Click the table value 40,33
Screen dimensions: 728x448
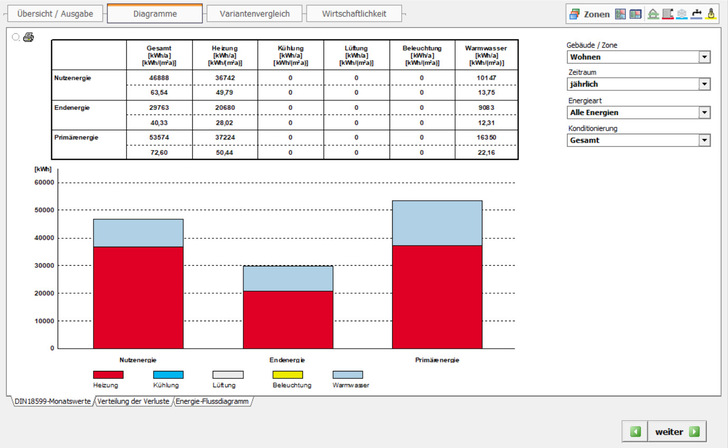[159, 123]
